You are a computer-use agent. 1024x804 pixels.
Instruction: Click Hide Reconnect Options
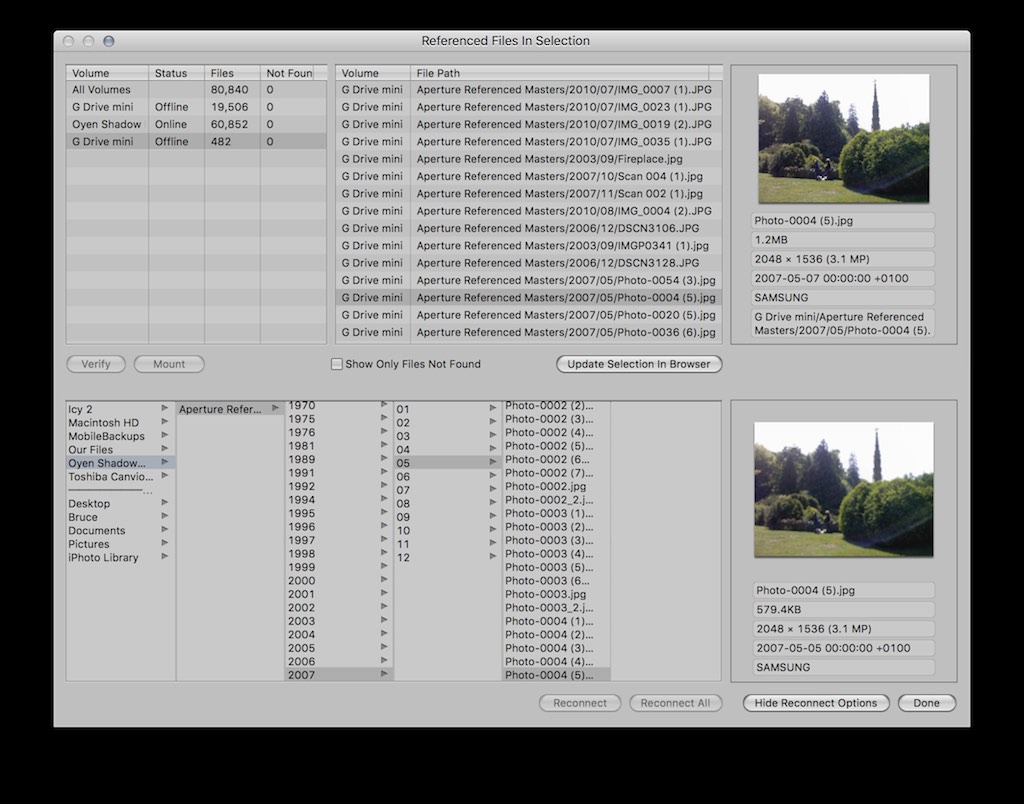coord(816,703)
